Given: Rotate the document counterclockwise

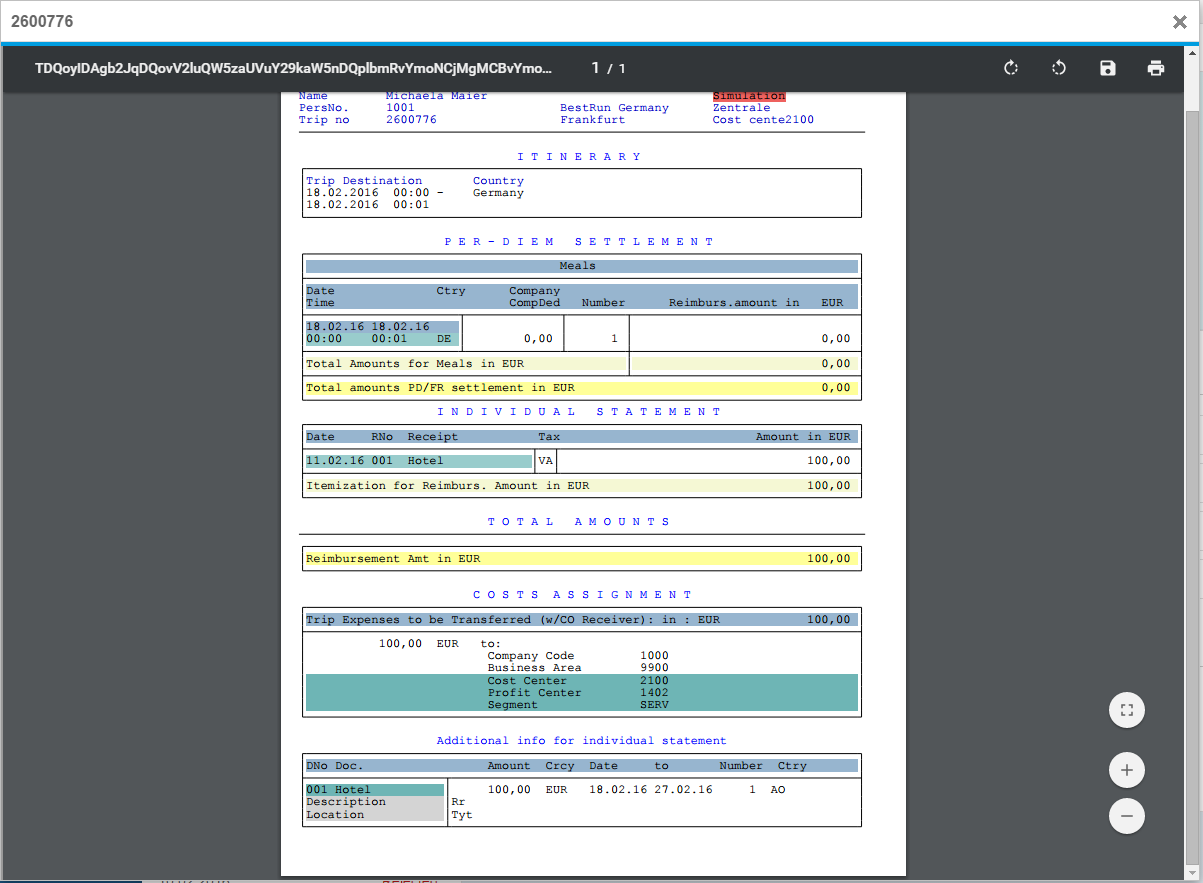Looking at the screenshot, I should click(1058, 68).
